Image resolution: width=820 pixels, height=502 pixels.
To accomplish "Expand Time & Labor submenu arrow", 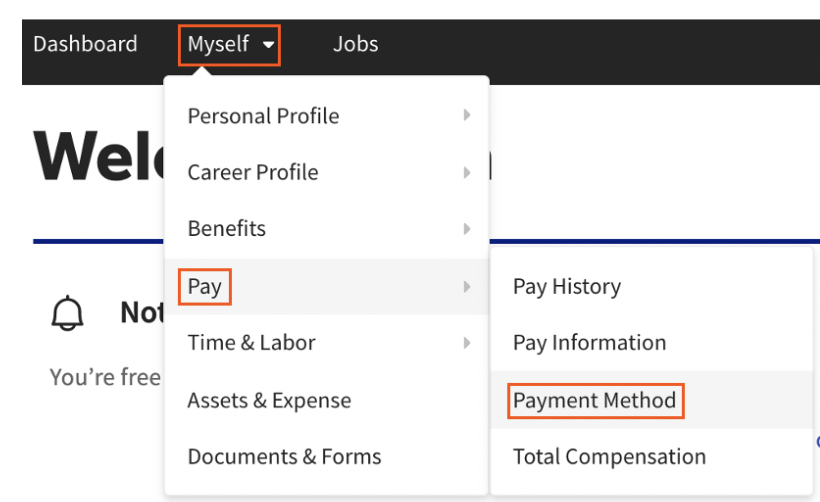I will pyautogui.click(x=466, y=343).
